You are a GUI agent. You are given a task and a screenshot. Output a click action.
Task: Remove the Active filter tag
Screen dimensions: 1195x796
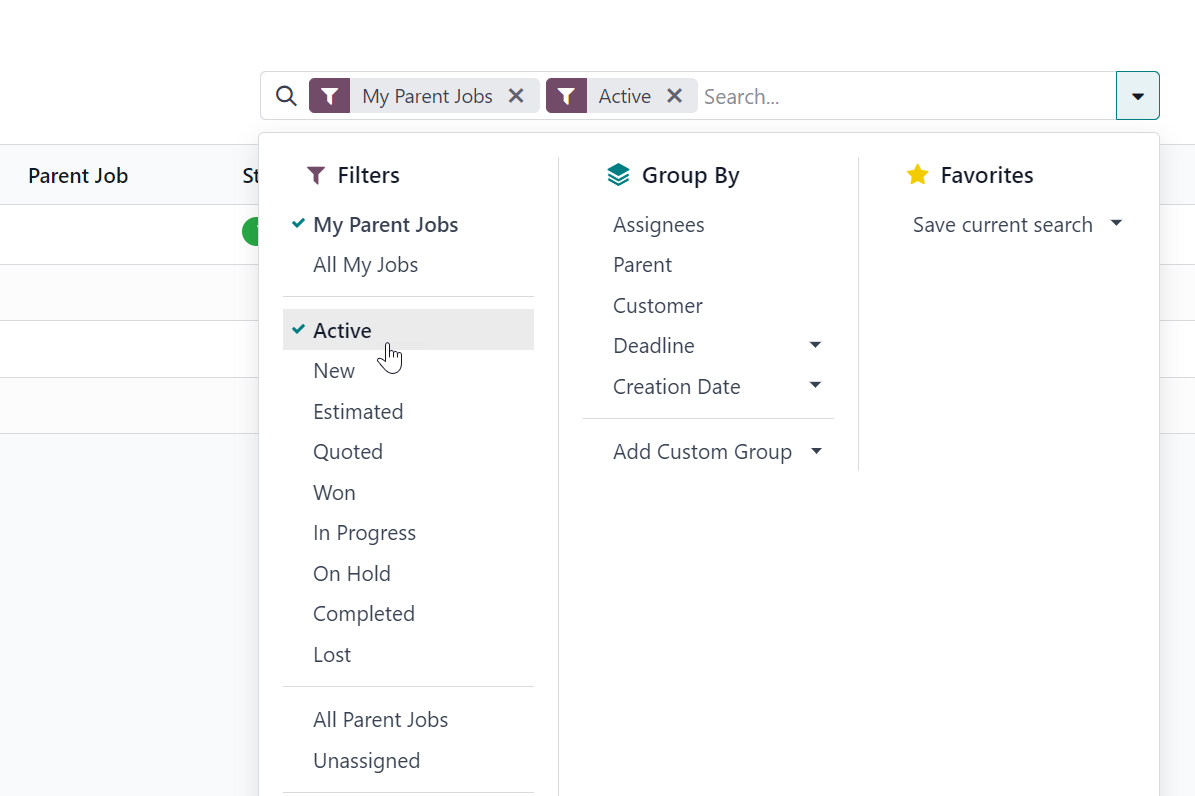point(675,96)
